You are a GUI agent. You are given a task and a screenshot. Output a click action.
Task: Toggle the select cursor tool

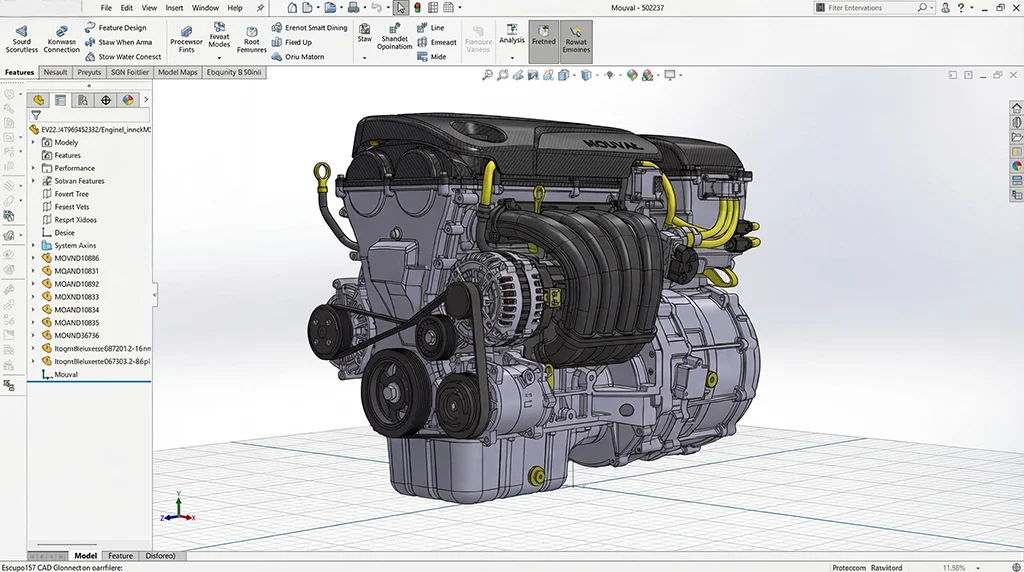click(x=400, y=8)
